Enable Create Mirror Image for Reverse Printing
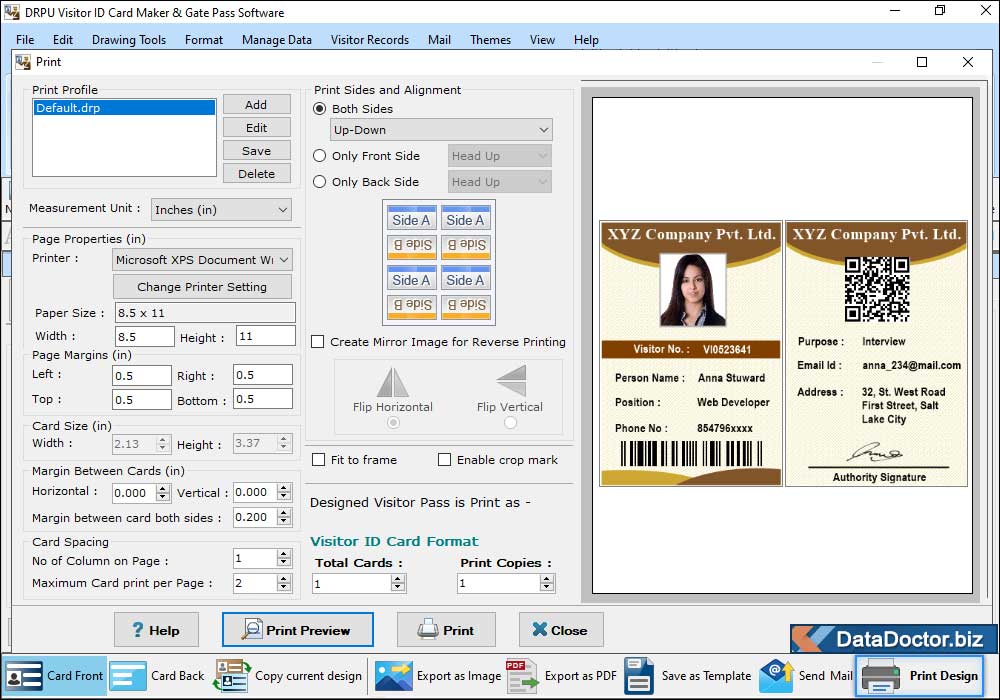 [318, 342]
